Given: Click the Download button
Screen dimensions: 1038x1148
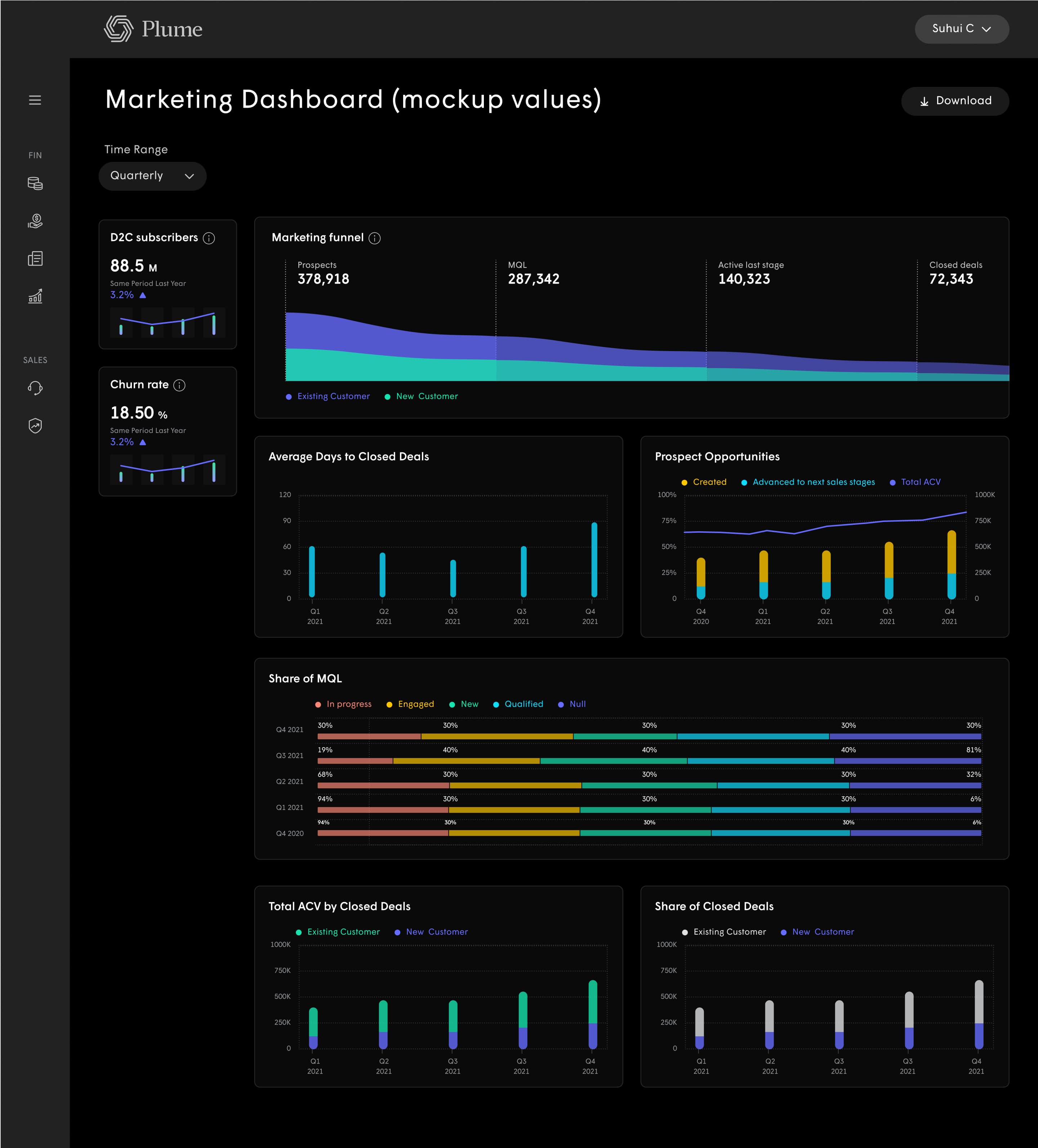Looking at the screenshot, I should tap(955, 101).
